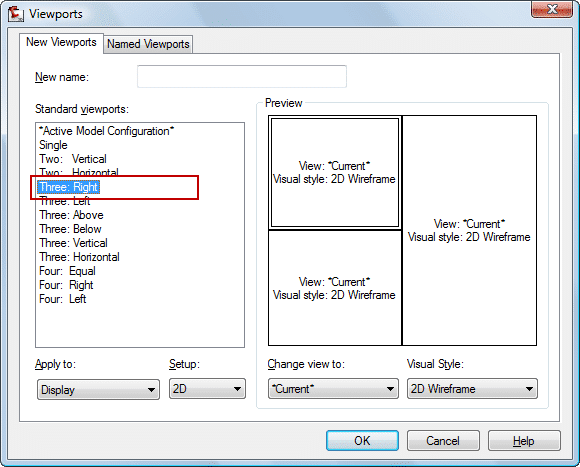Image resolution: width=580 pixels, height=467 pixels.
Task: Expand Visual Style 2D Wireframe dropdown
Action: click(x=472, y=389)
